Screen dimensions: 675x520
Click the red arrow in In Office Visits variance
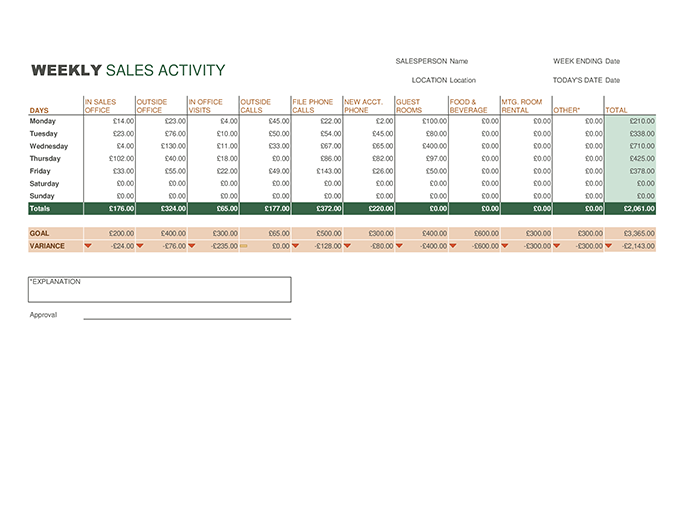pos(192,246)
